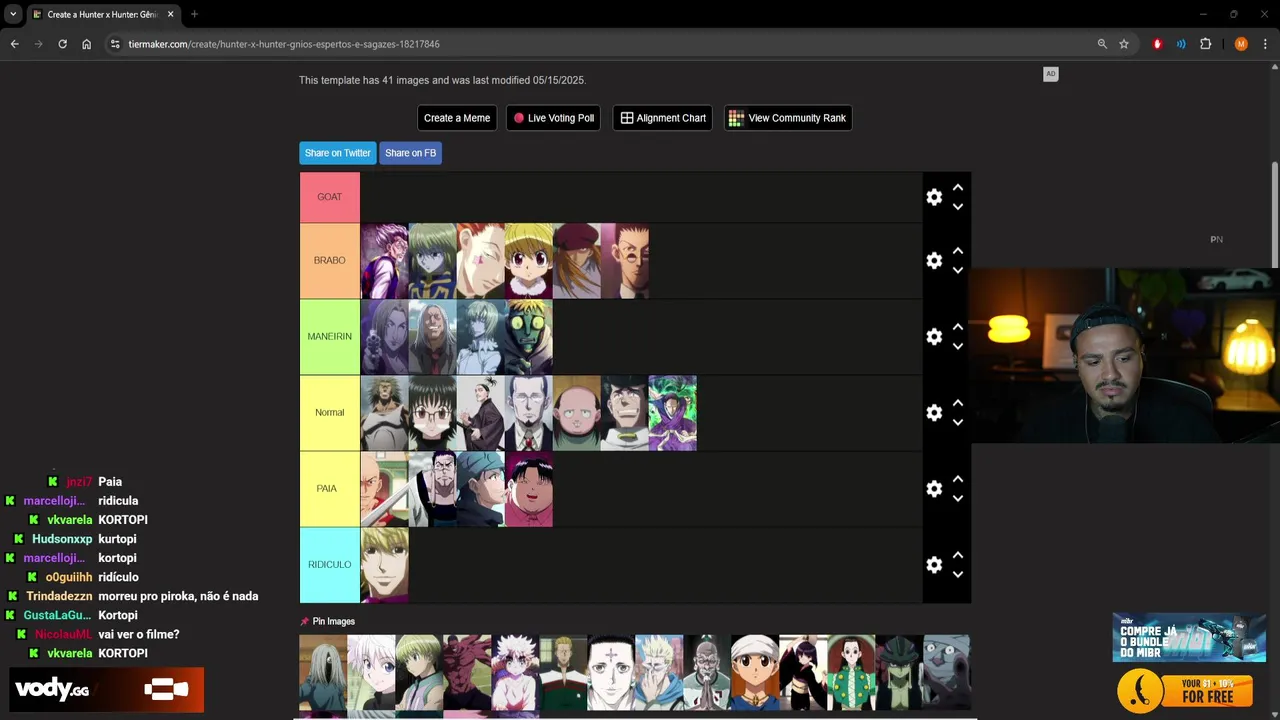This screenshot has width=1280, height=720.
Task: Click the page vertical scrollbar
Action: click(x=1274, y=216)
